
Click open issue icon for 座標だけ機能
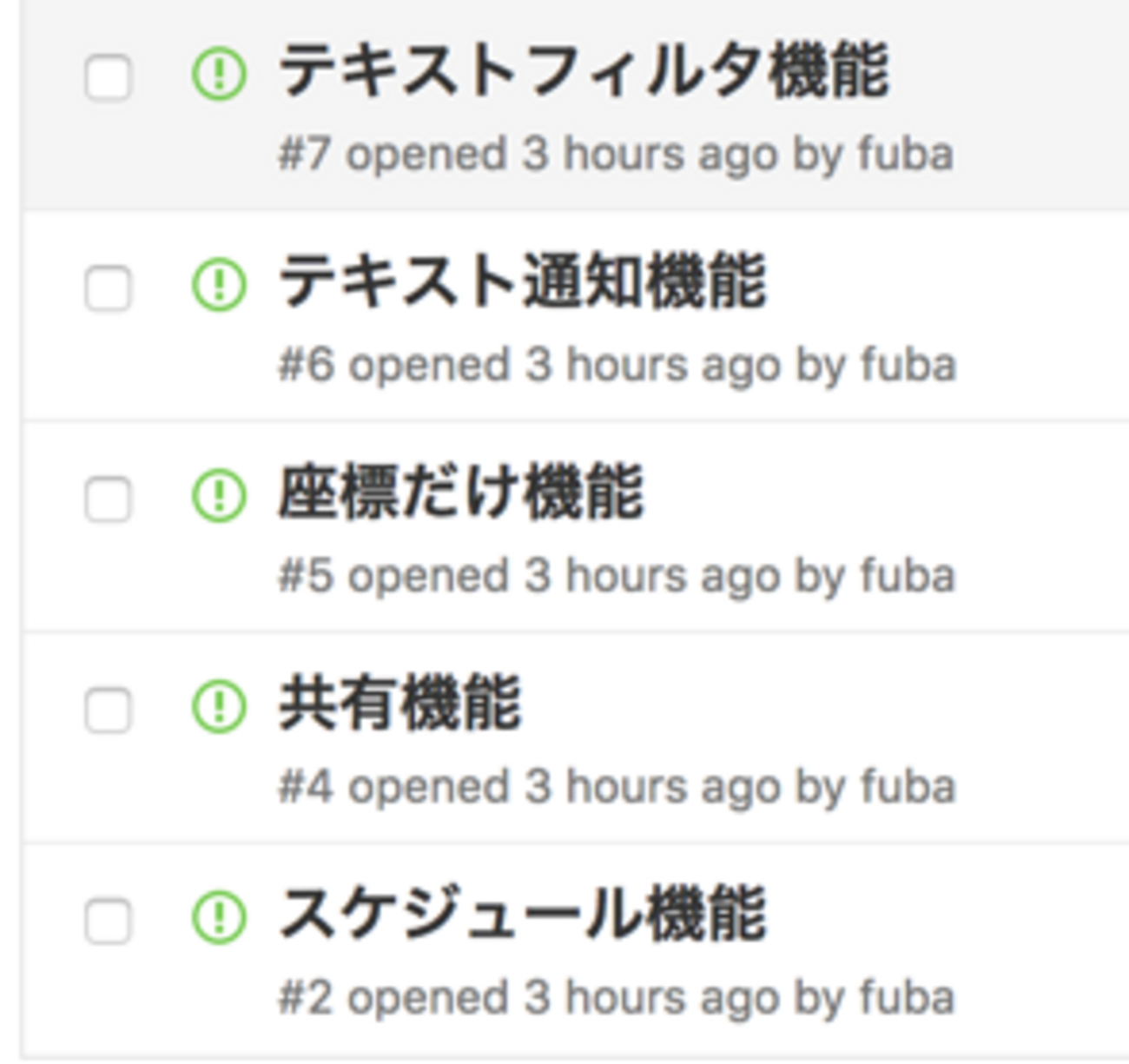[218, 496]
